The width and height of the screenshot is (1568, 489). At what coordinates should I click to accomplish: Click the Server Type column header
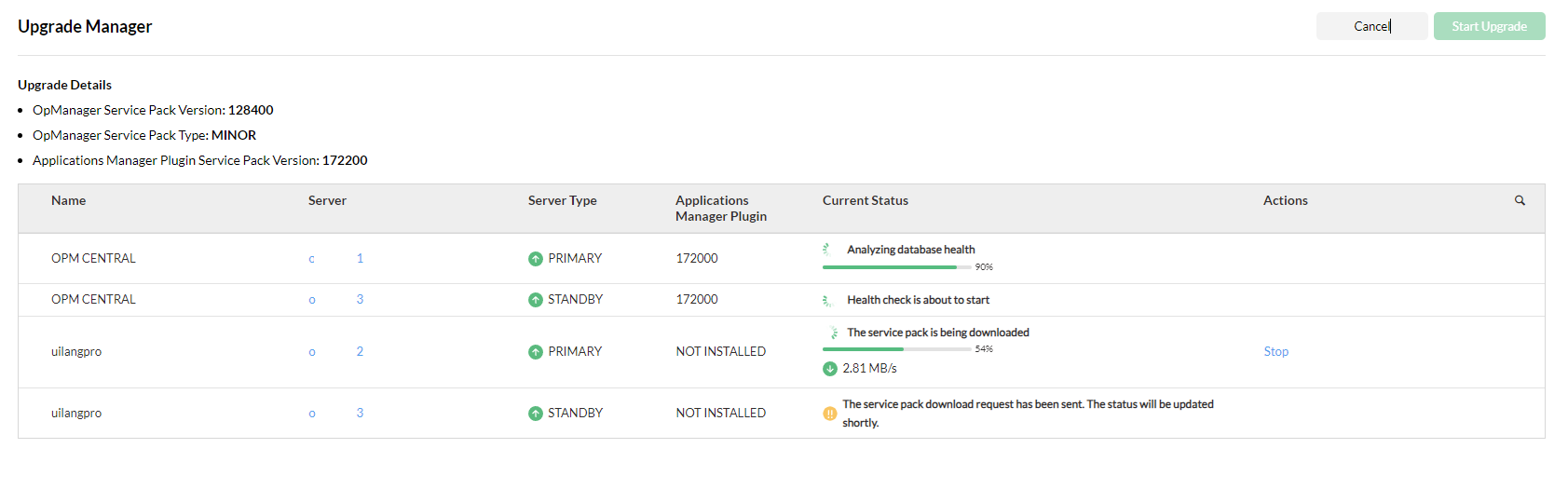562,200
